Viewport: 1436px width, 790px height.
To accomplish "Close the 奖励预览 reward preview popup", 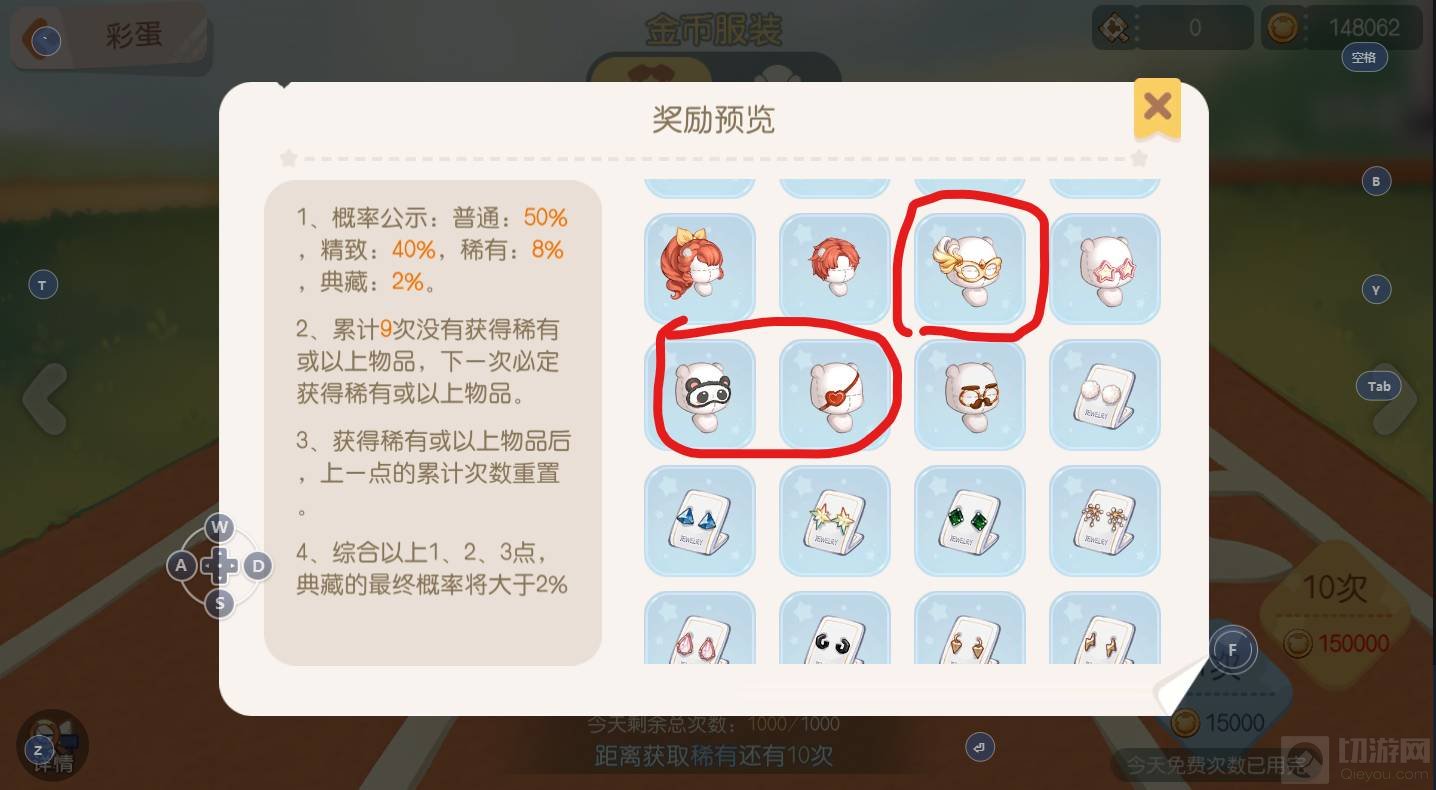I will (x=1157, y=107).
